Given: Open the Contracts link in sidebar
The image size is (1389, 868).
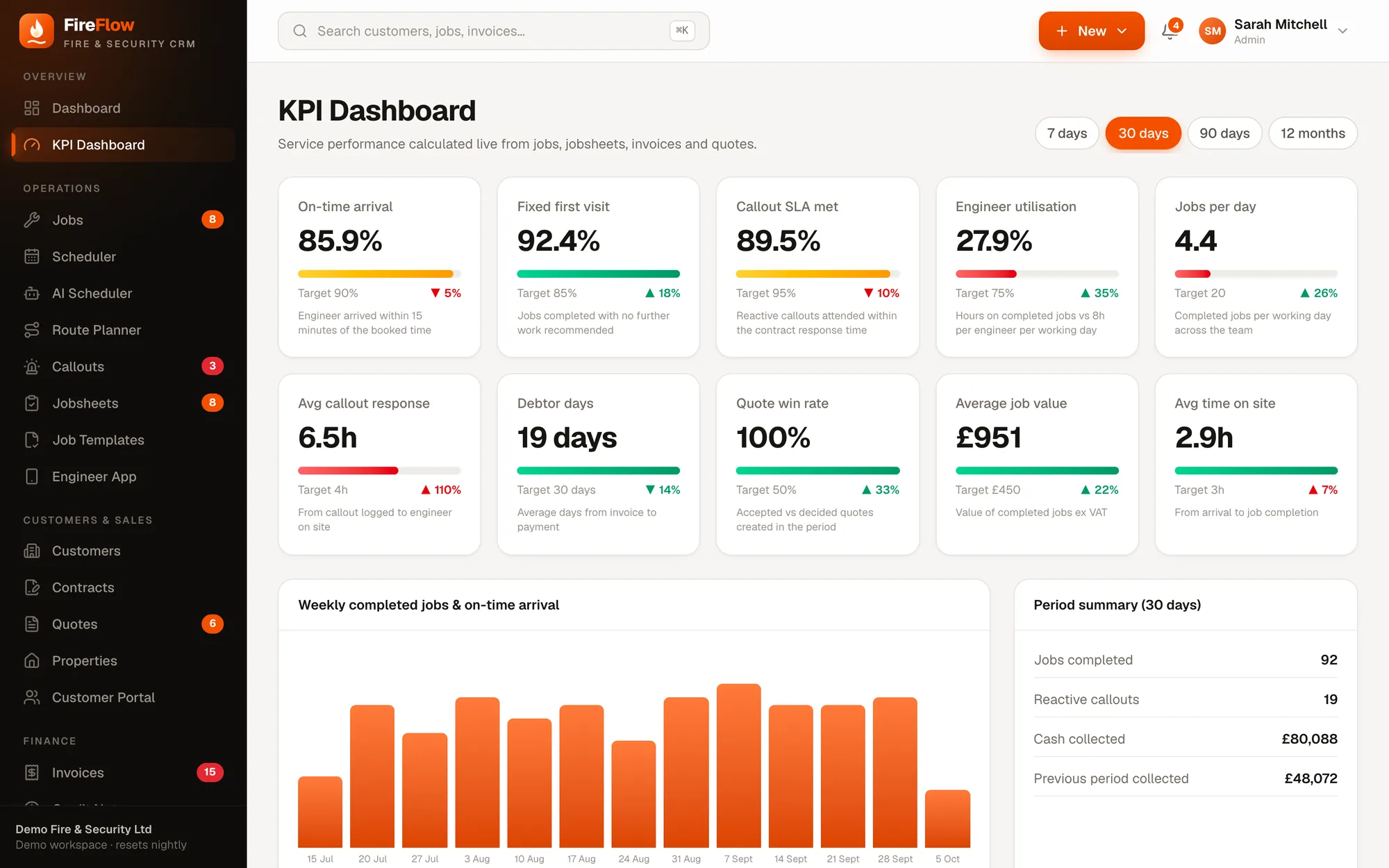Looking at the screenshot, I should click(124, 588).
